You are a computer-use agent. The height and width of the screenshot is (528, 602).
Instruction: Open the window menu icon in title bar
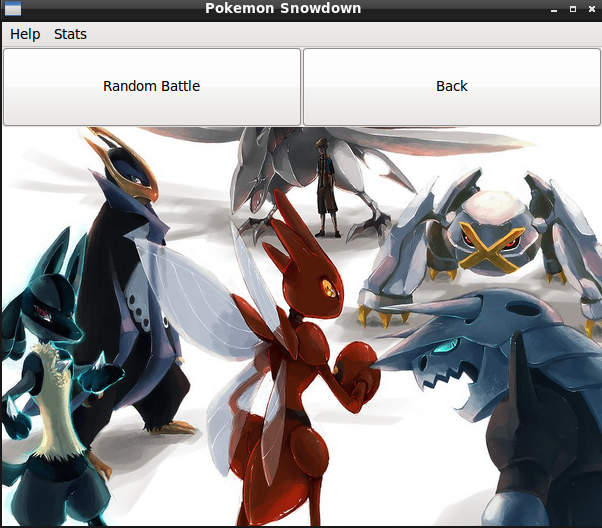13,8
